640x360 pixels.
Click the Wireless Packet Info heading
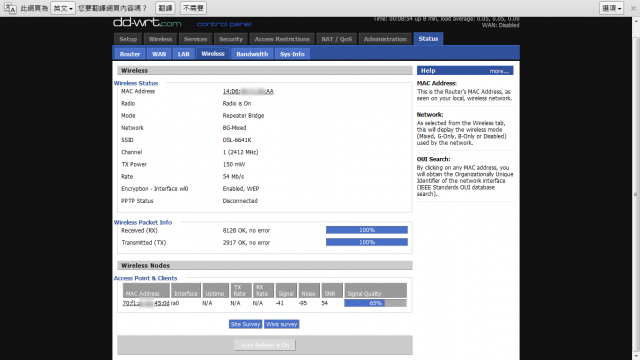(x=143, y=222)
